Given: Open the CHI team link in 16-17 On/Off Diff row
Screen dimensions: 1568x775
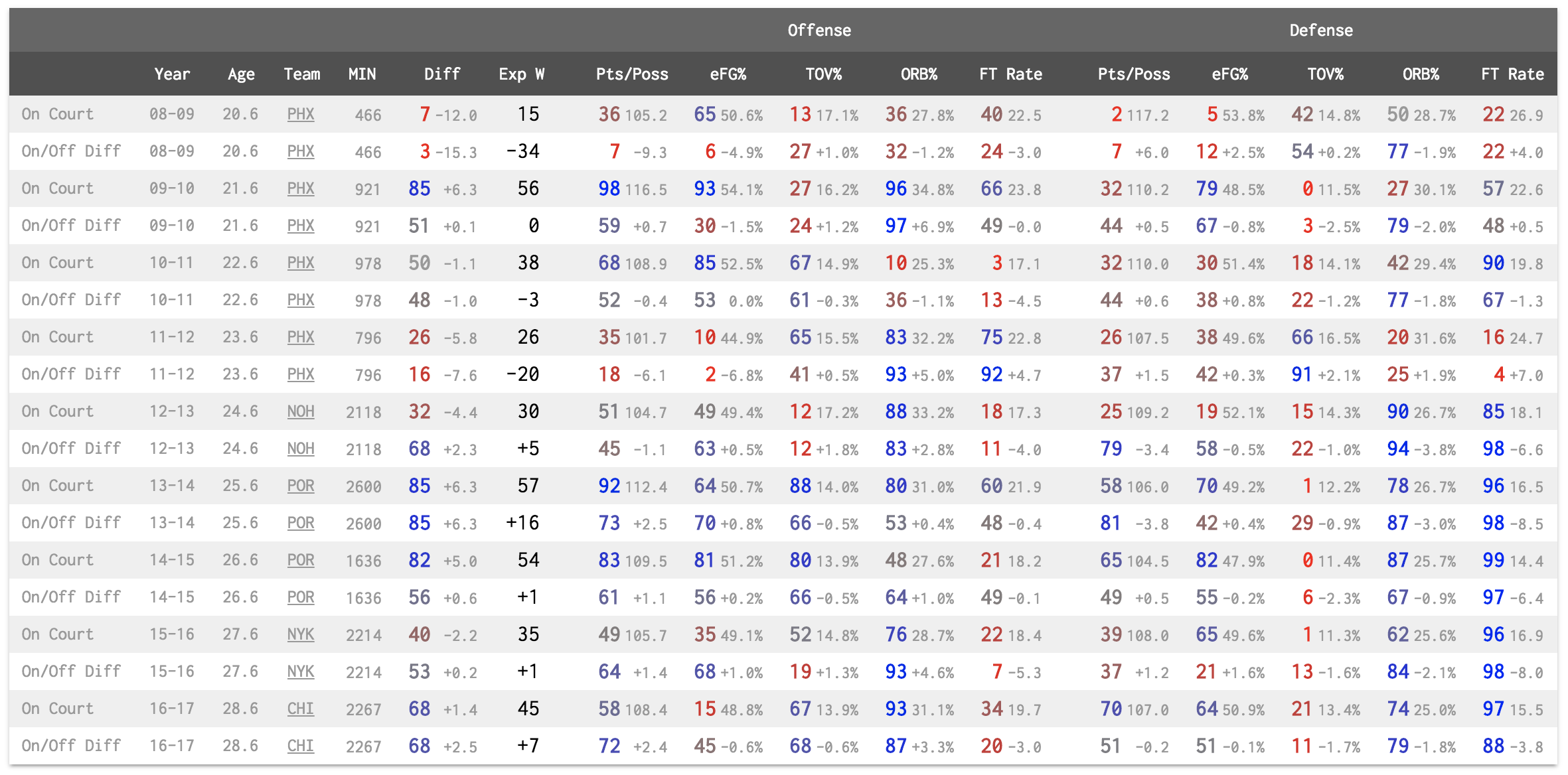Looking at the screenshot, I should click(x=301, y=746).
